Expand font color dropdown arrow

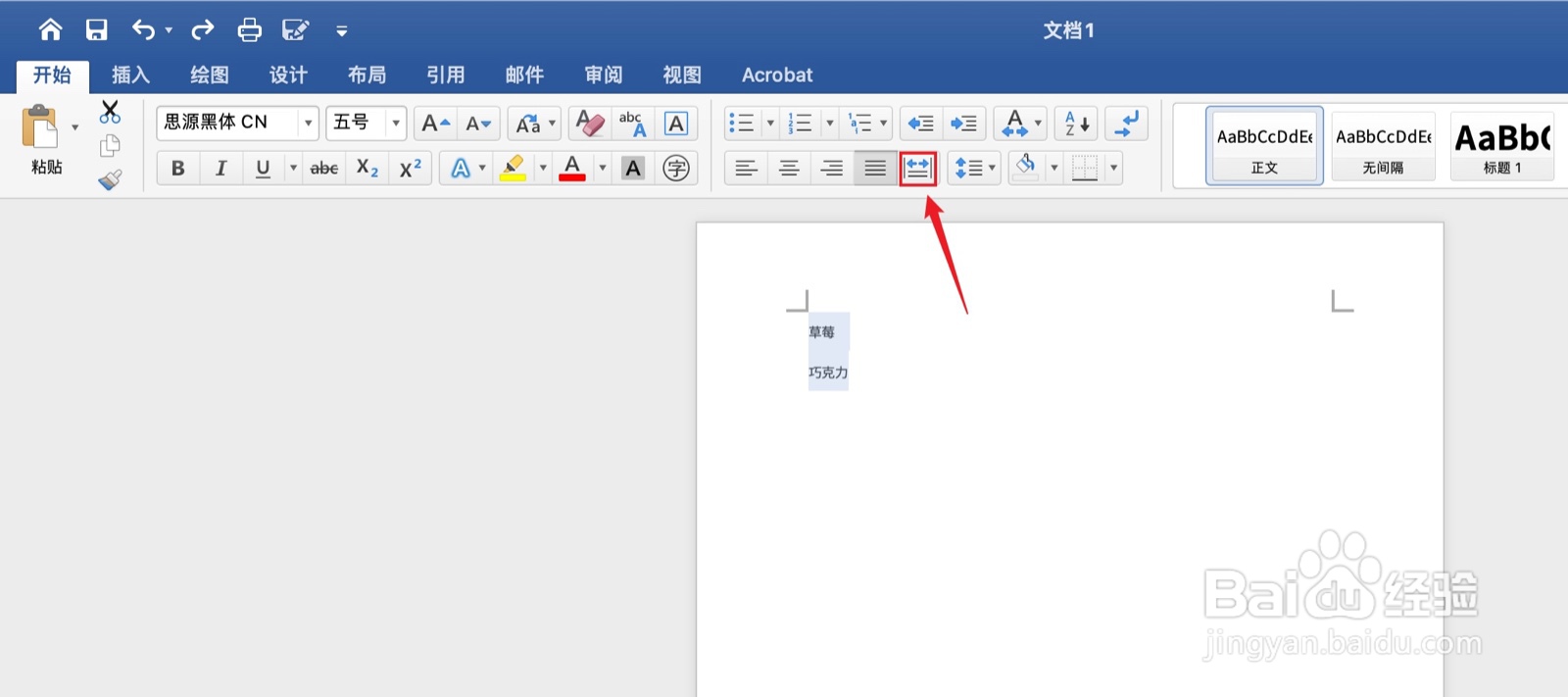pos(603,169)
